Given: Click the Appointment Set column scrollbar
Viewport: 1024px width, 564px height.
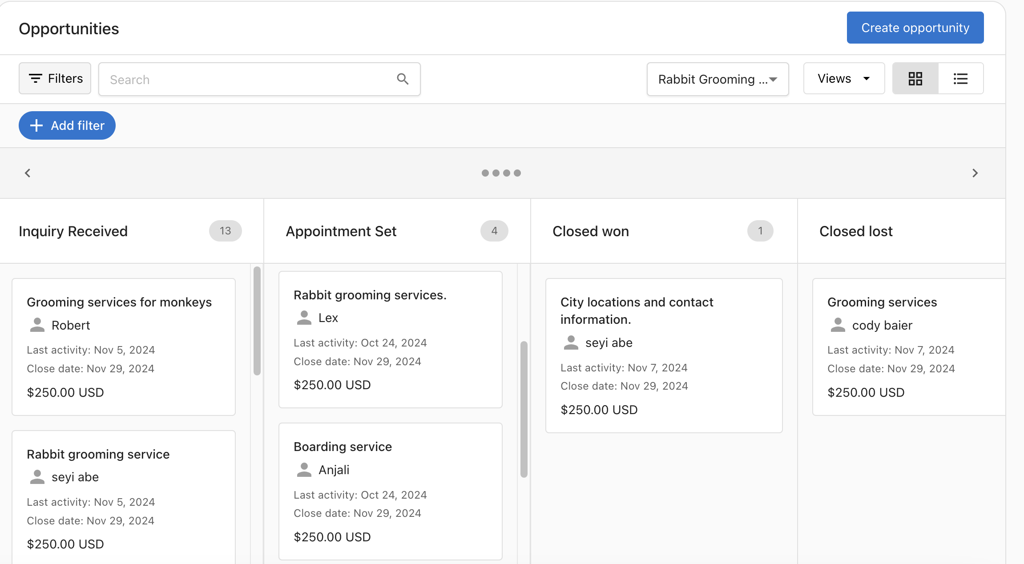Looking at the screenshot, I should [x=523, y=408].
